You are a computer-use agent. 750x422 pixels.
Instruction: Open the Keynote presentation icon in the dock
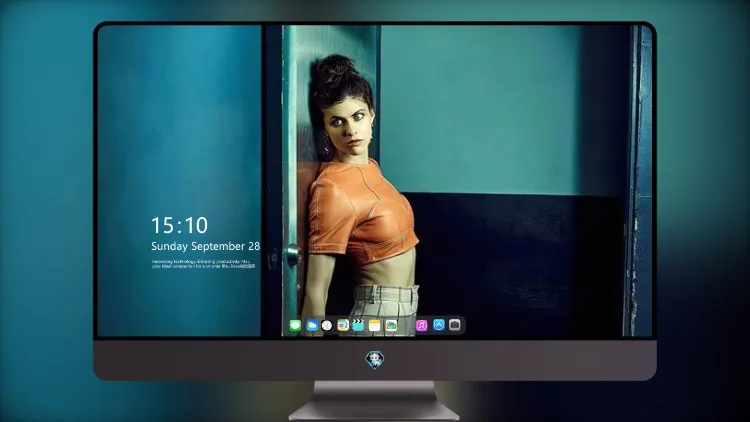[x=343, y=325]
